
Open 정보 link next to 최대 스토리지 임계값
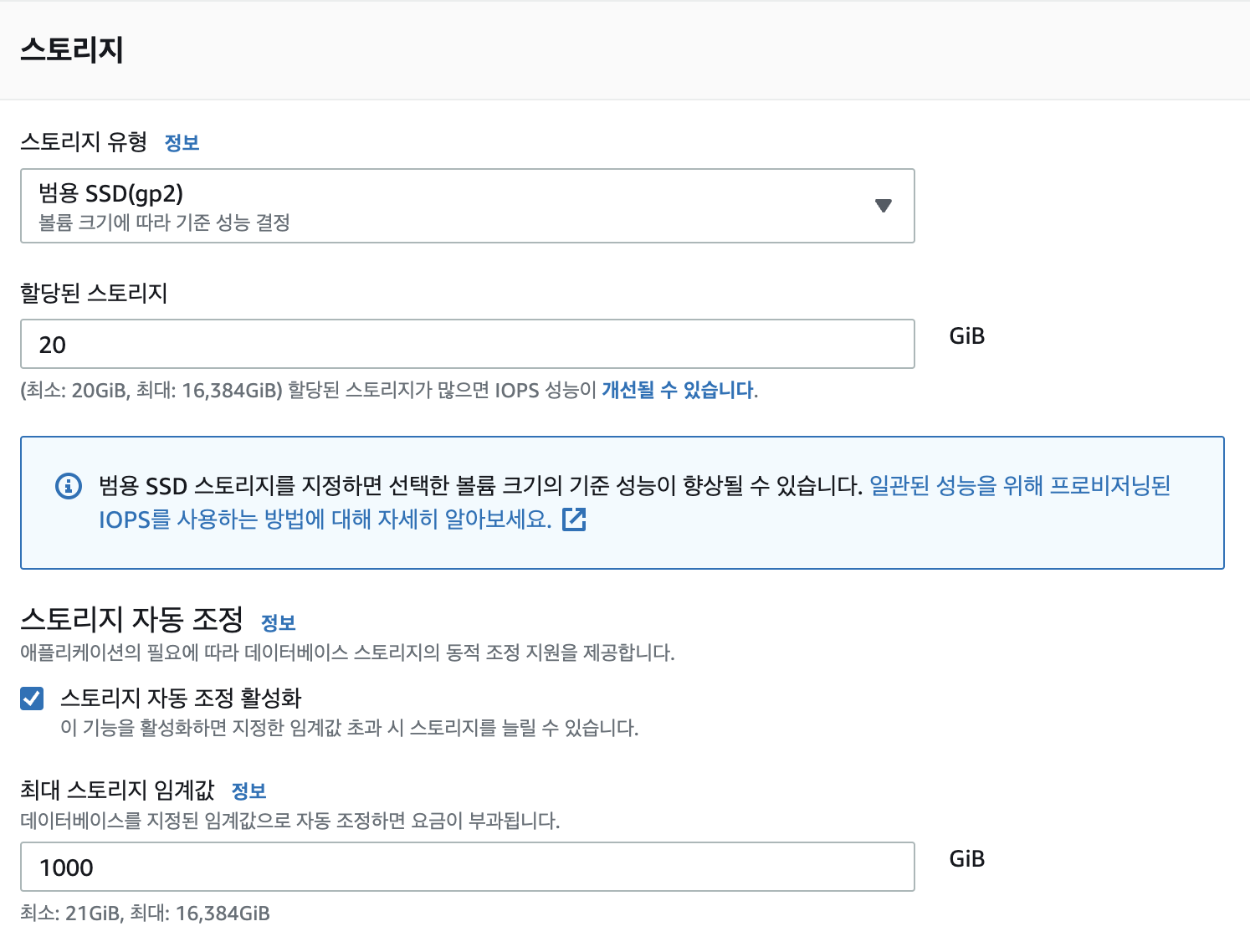[248, 791]
